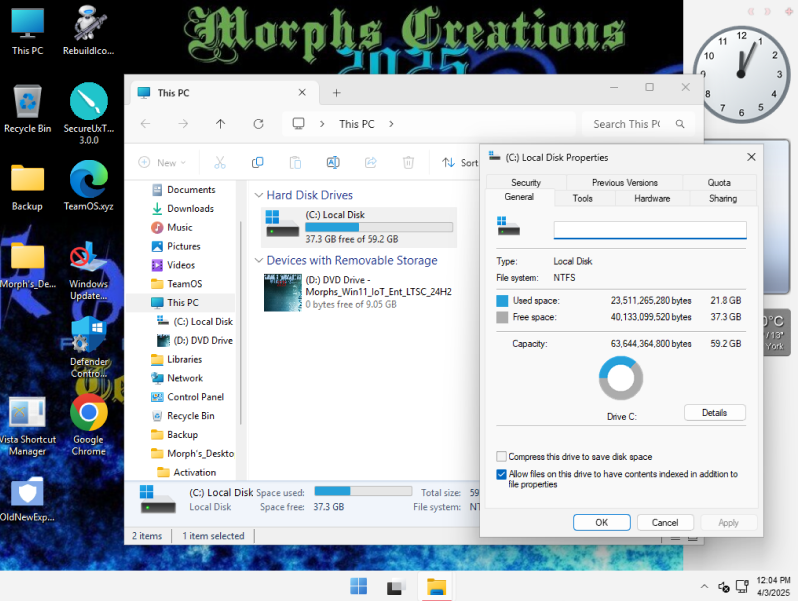
Task: Open the RebuildIconCache desktop icon
Action: tap(89, 32)
